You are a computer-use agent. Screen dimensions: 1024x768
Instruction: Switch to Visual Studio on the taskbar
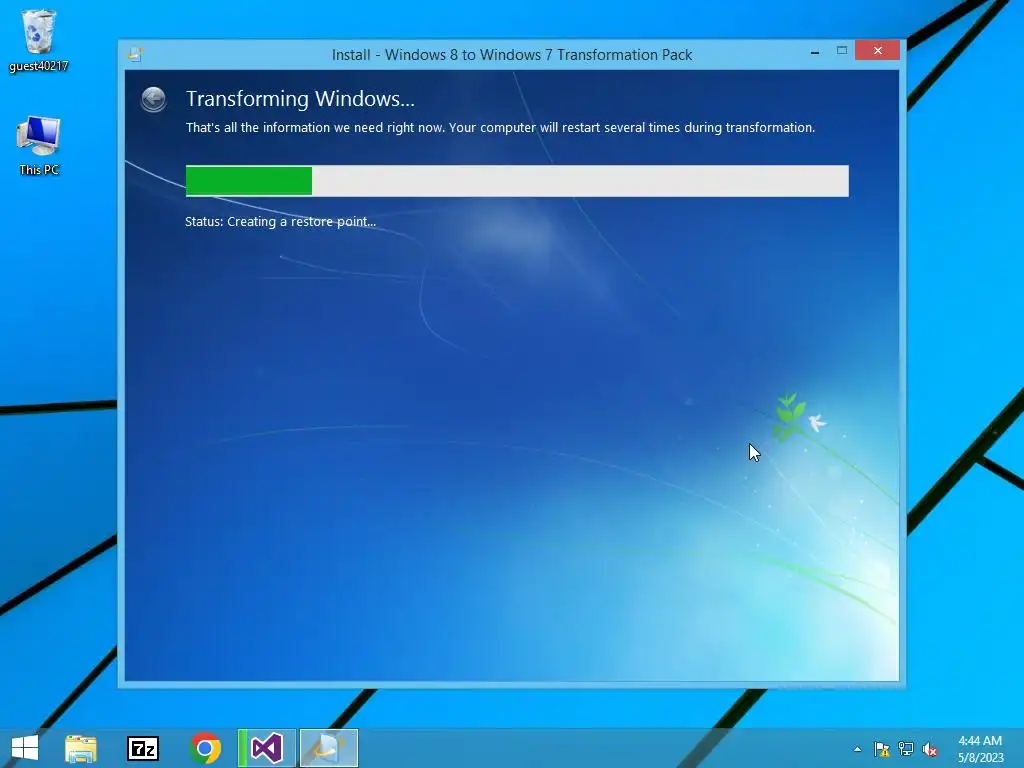[267, 748]
